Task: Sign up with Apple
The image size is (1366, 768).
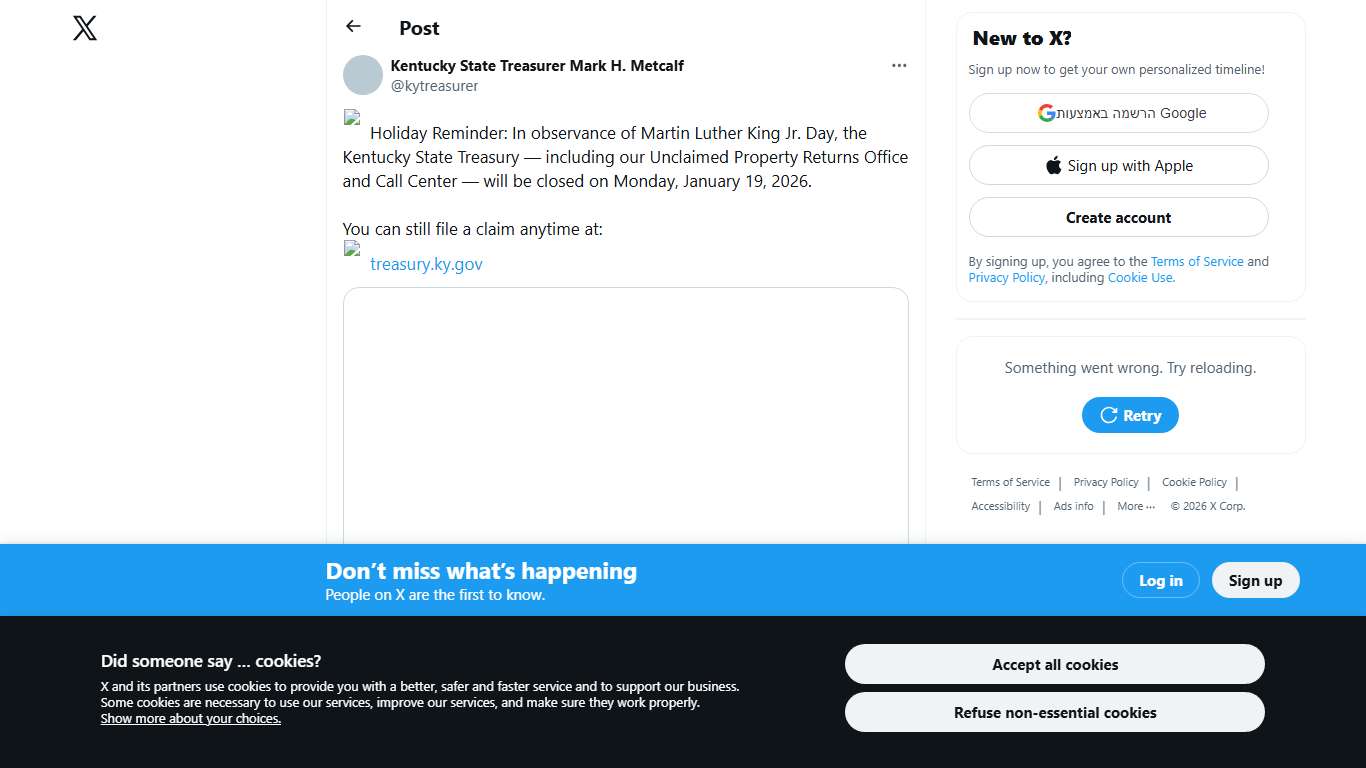Action: pyautogui.click(x=1118, y=166)
